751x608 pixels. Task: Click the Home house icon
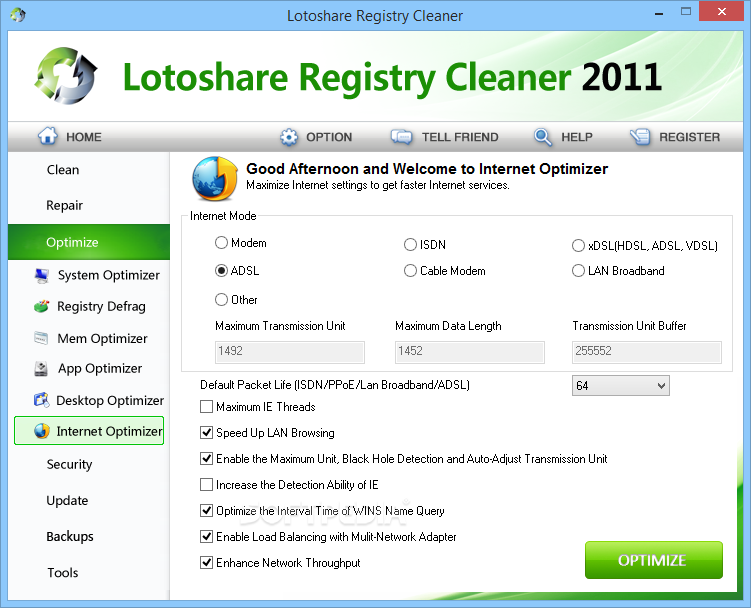(48, 137)
